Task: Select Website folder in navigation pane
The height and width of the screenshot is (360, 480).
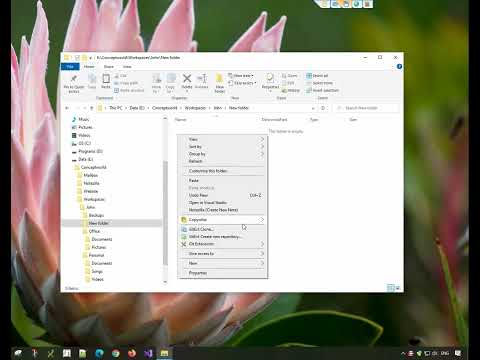Action: tap(90, 191)
